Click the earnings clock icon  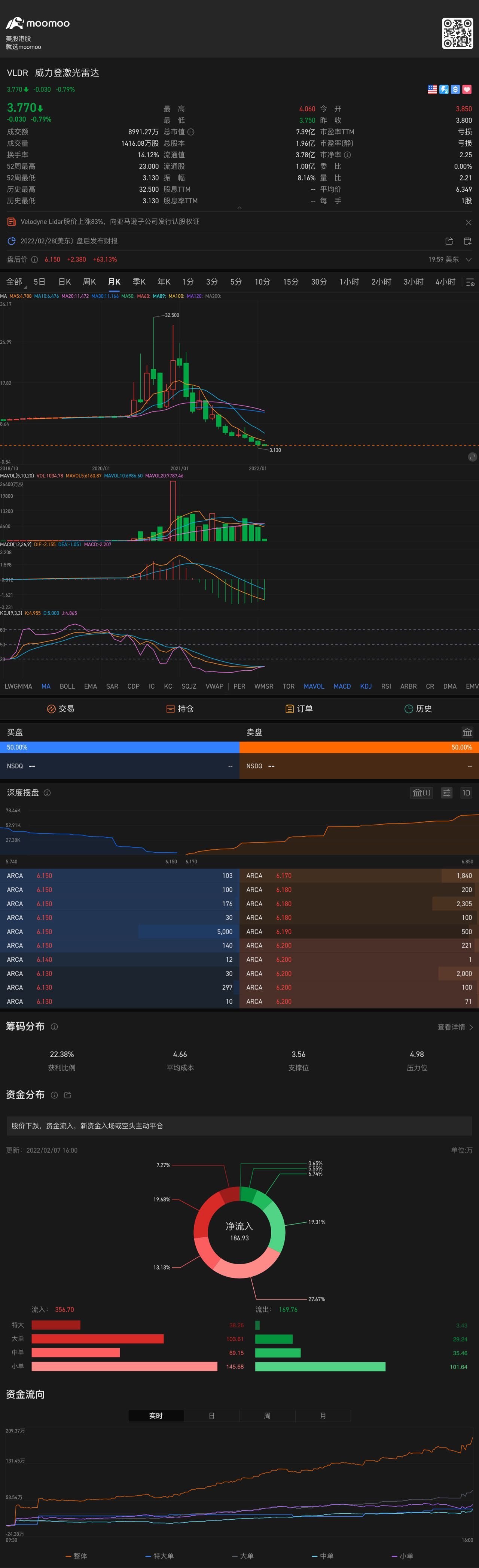click(x=11, y=241)
